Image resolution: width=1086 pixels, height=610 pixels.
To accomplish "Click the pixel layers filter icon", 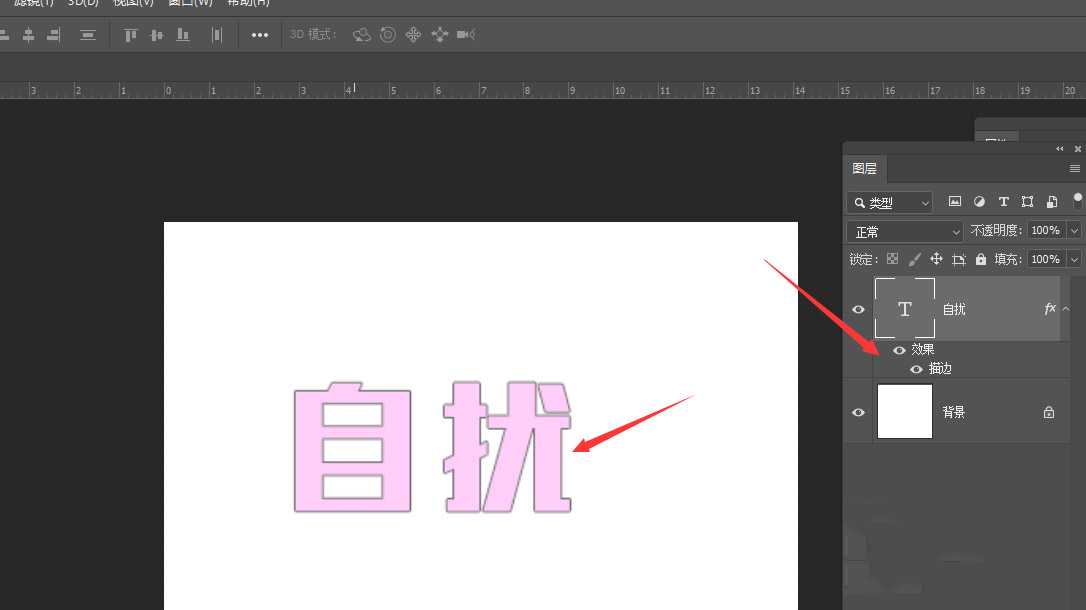I will coord(955,201).
